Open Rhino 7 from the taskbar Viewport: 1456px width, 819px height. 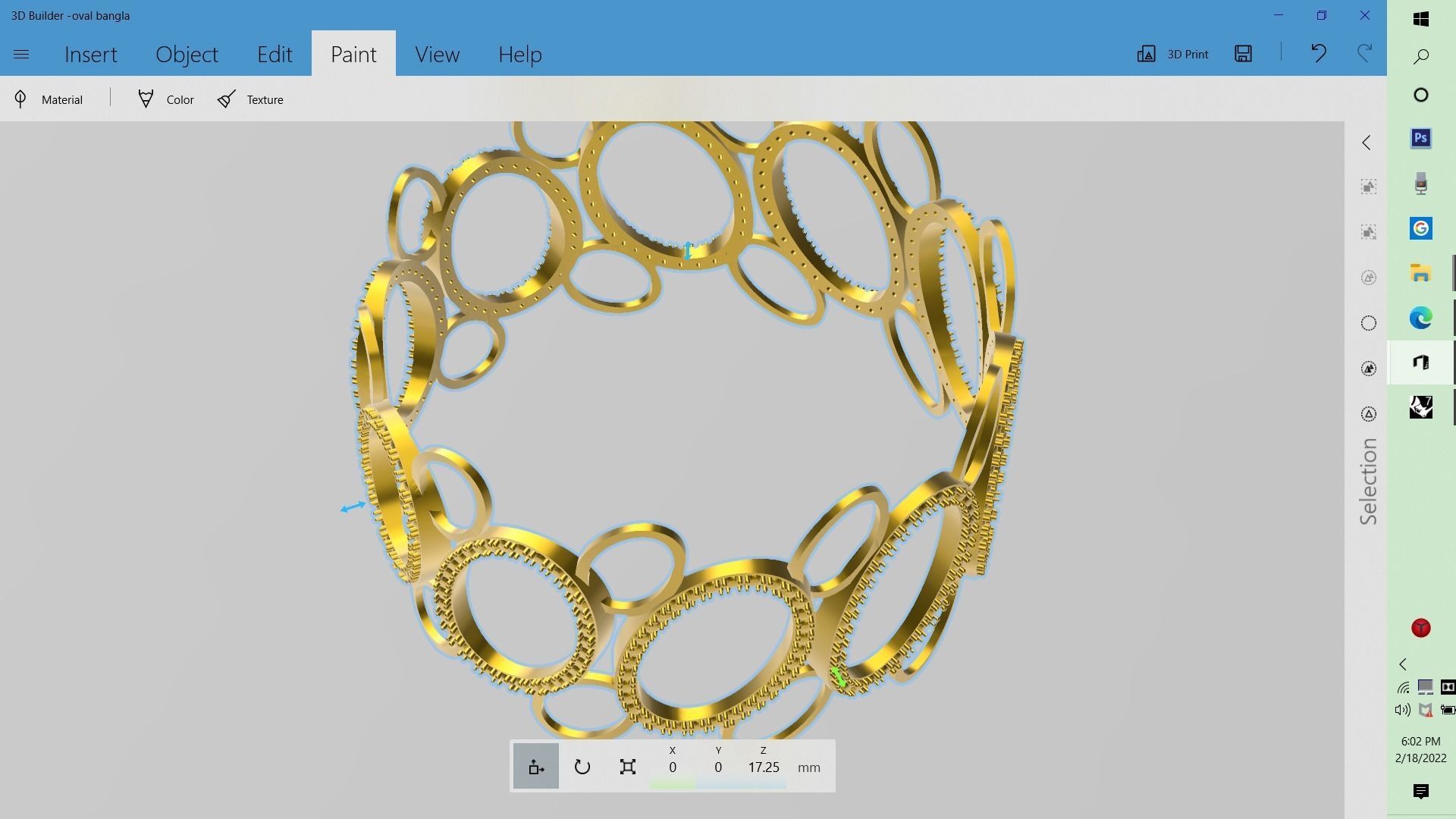coord(1421,407)
